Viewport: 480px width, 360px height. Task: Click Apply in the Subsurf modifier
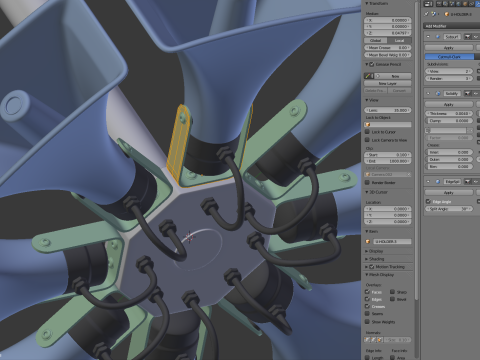point(449,48)
